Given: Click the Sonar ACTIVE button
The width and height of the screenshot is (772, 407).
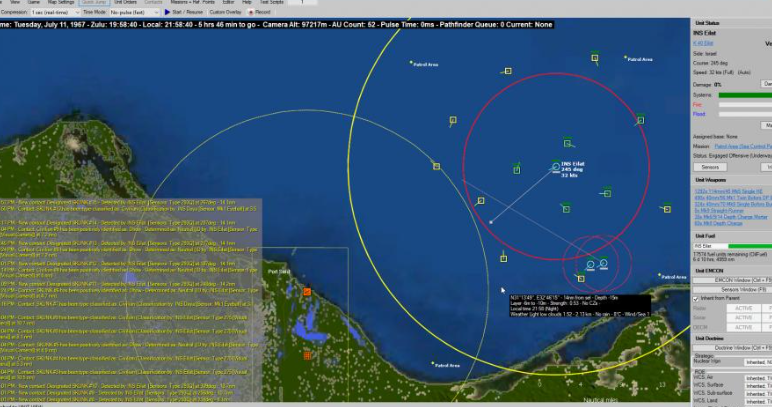Looking at the screenshot, I should pos(743,318).
